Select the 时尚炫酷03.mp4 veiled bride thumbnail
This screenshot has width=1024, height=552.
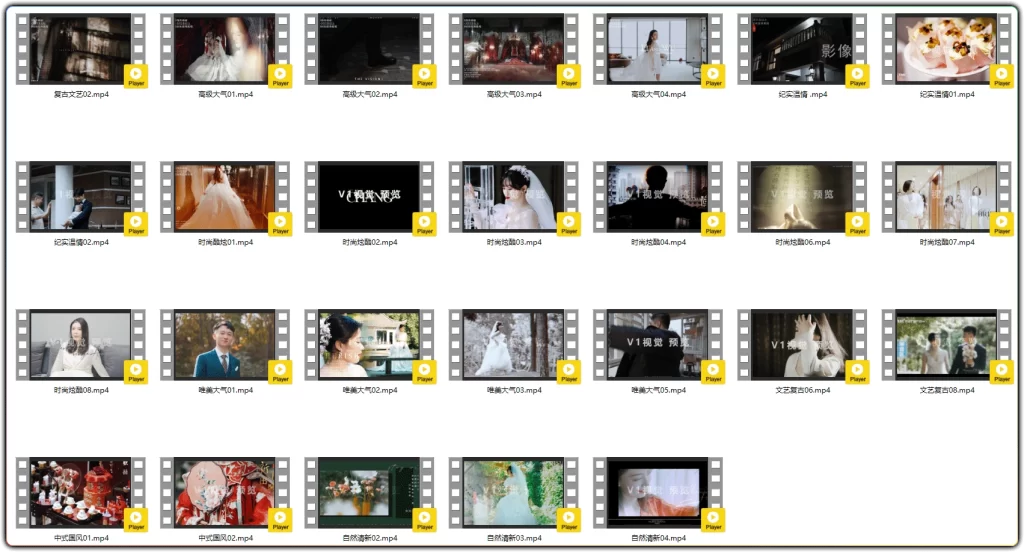(x=513, y=197)
